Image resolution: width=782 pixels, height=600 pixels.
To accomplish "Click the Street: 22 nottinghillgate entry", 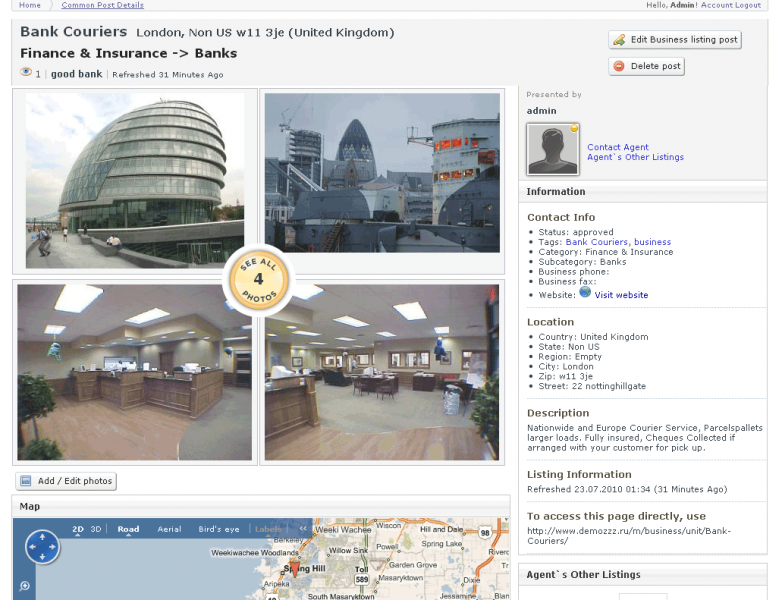I will pos(592,386).
